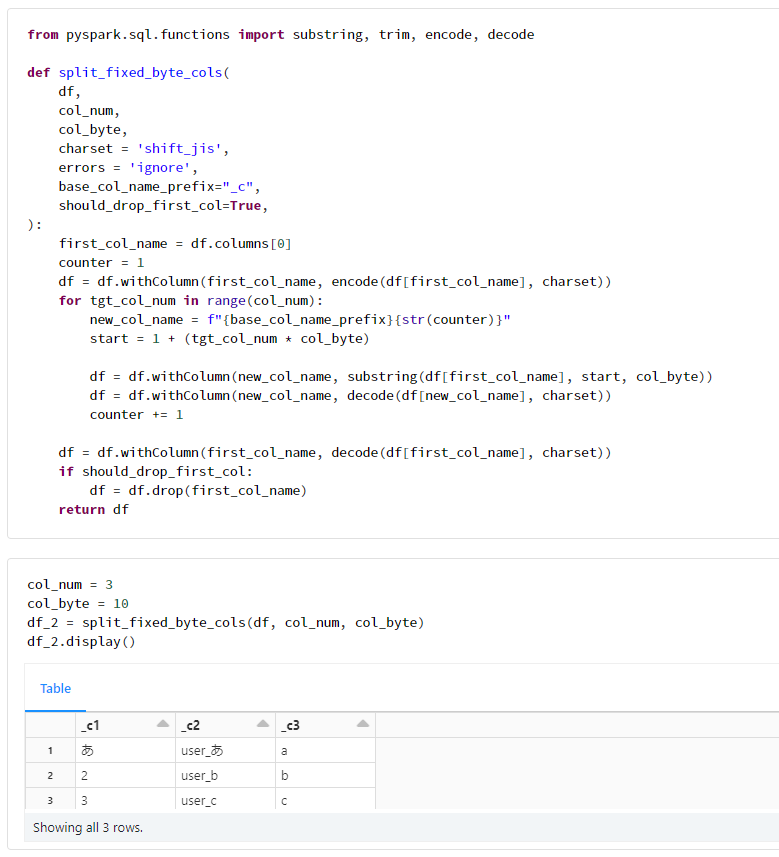The image size is (779, 857).
Task: Click the _c1 cell with 'あ'
Action: coord(125,750)
